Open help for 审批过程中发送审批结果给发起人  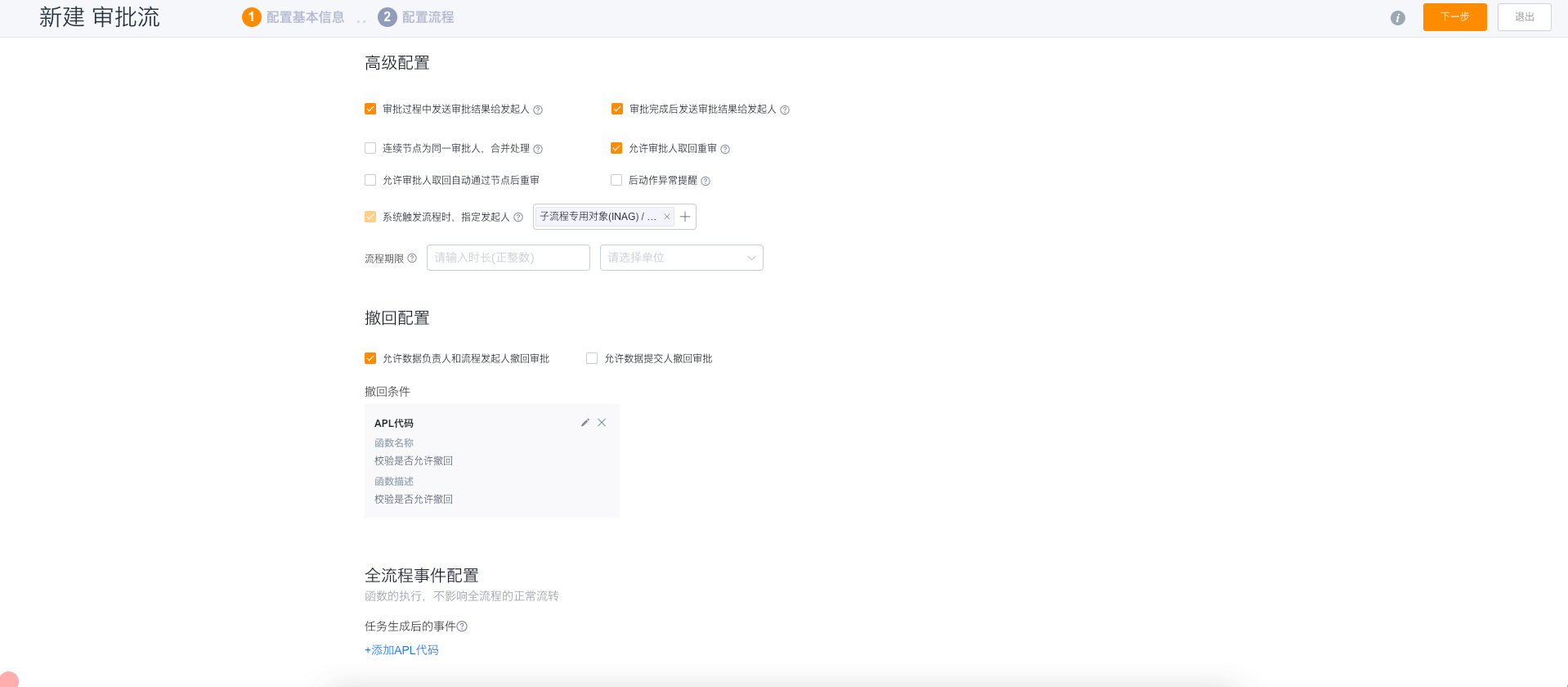pos(538,110)
